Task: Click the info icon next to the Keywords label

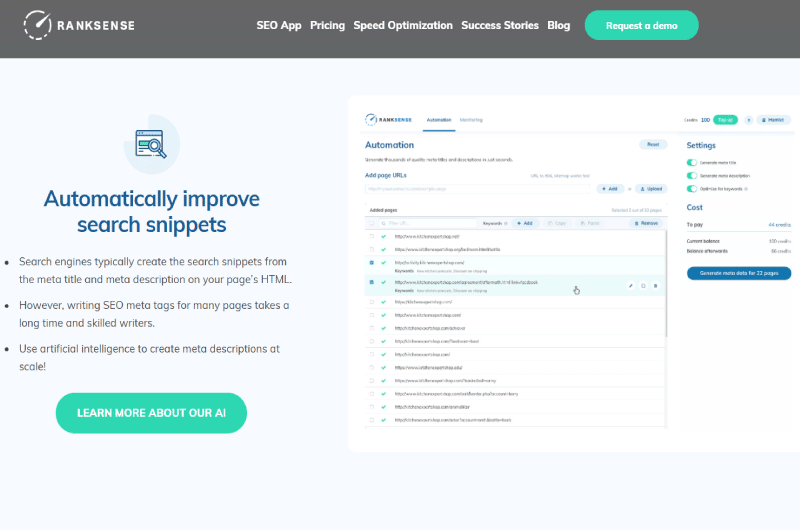Action: click(x=506, y=224)
